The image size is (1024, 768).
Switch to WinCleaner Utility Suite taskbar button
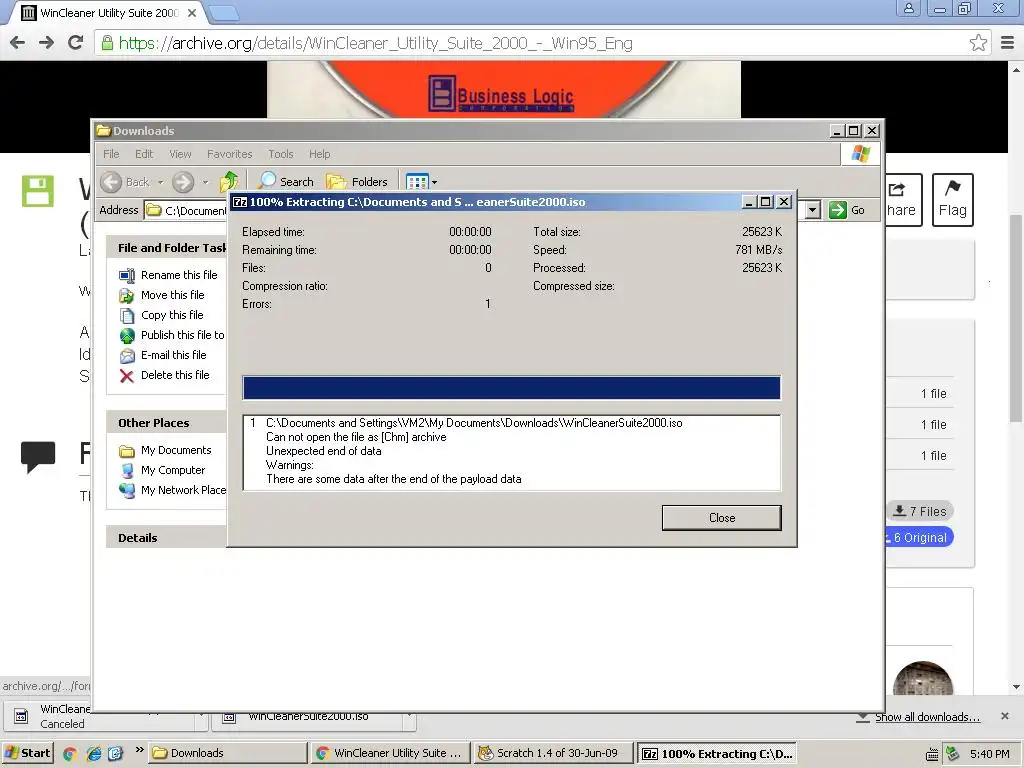click(x=391, y=753)
